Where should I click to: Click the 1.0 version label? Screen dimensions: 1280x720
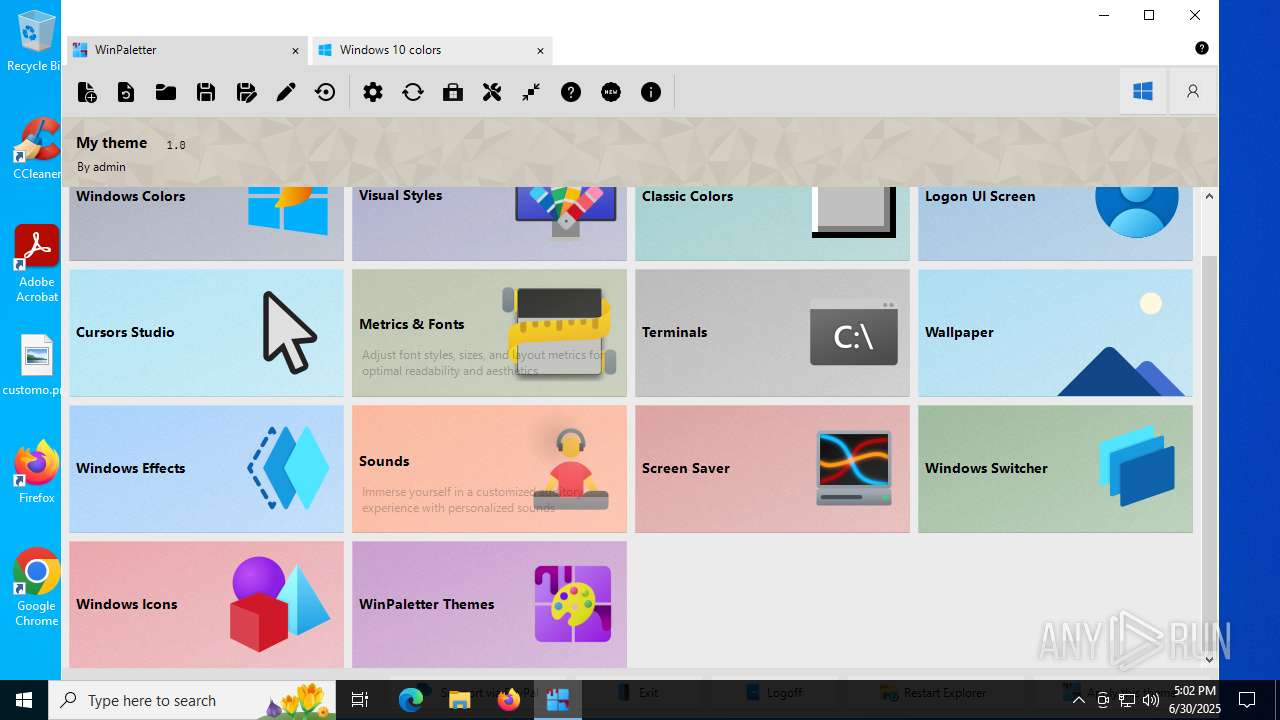click(176, 145)
